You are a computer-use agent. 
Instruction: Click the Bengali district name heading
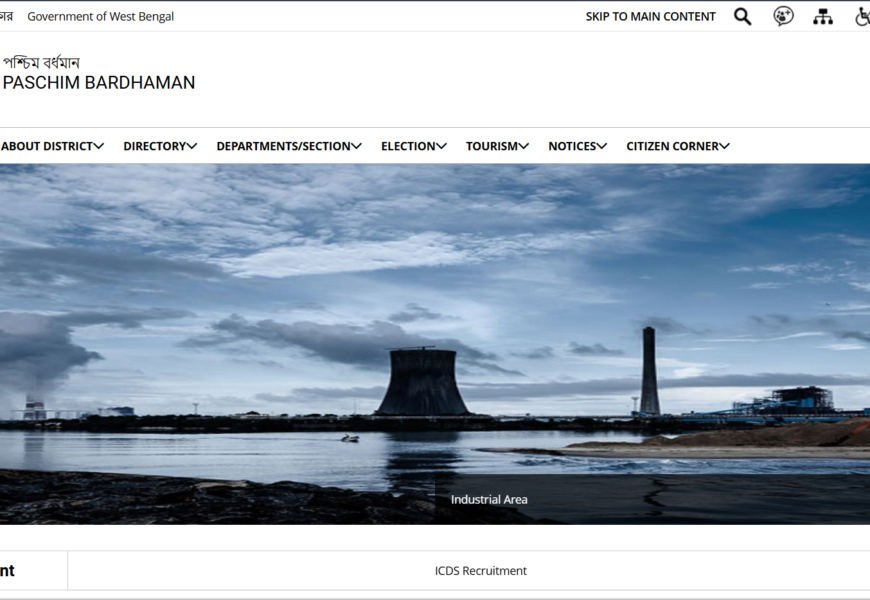[41, 63]
